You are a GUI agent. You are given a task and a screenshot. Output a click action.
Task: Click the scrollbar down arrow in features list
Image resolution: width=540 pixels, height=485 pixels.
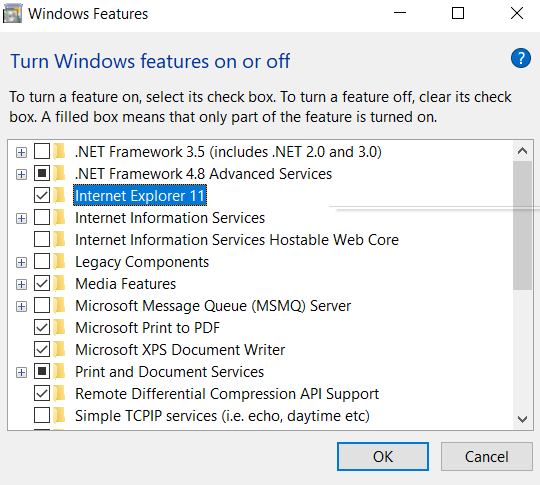click(x=522, y=419)
